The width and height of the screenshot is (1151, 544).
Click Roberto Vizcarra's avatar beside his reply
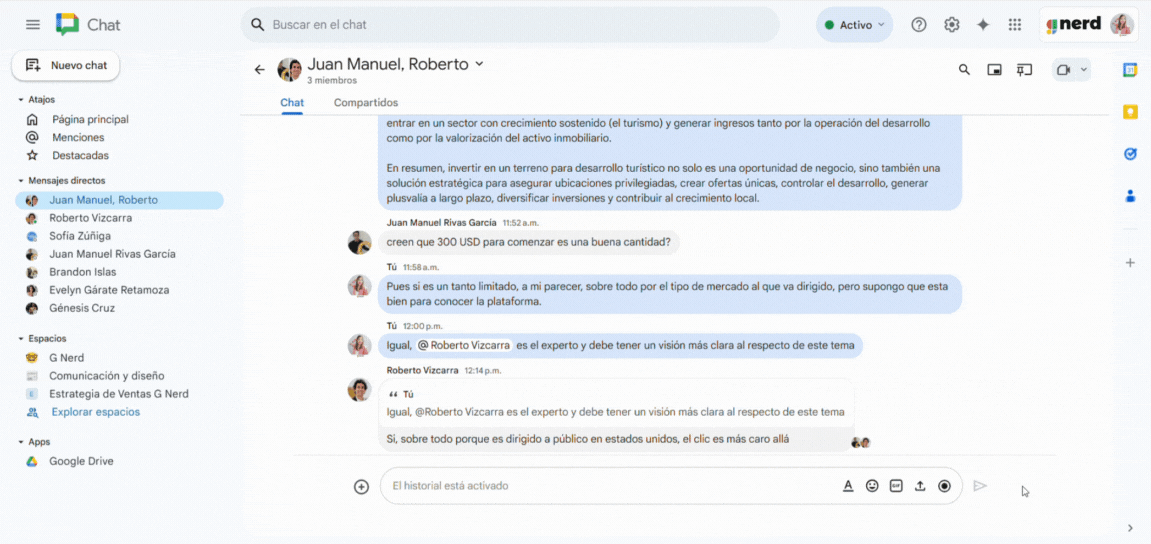[360, 390]
